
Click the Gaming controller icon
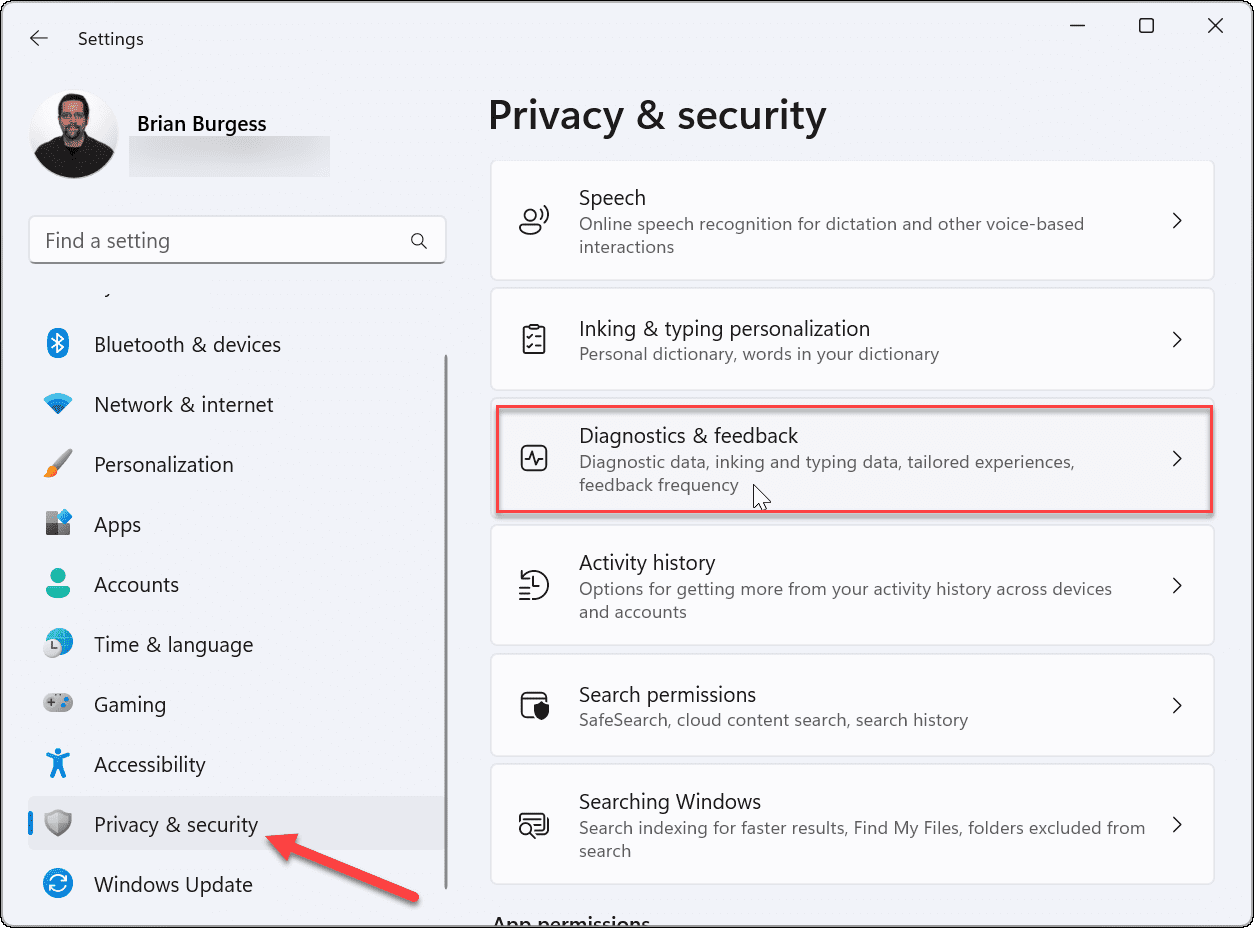(x=58, y=704)
